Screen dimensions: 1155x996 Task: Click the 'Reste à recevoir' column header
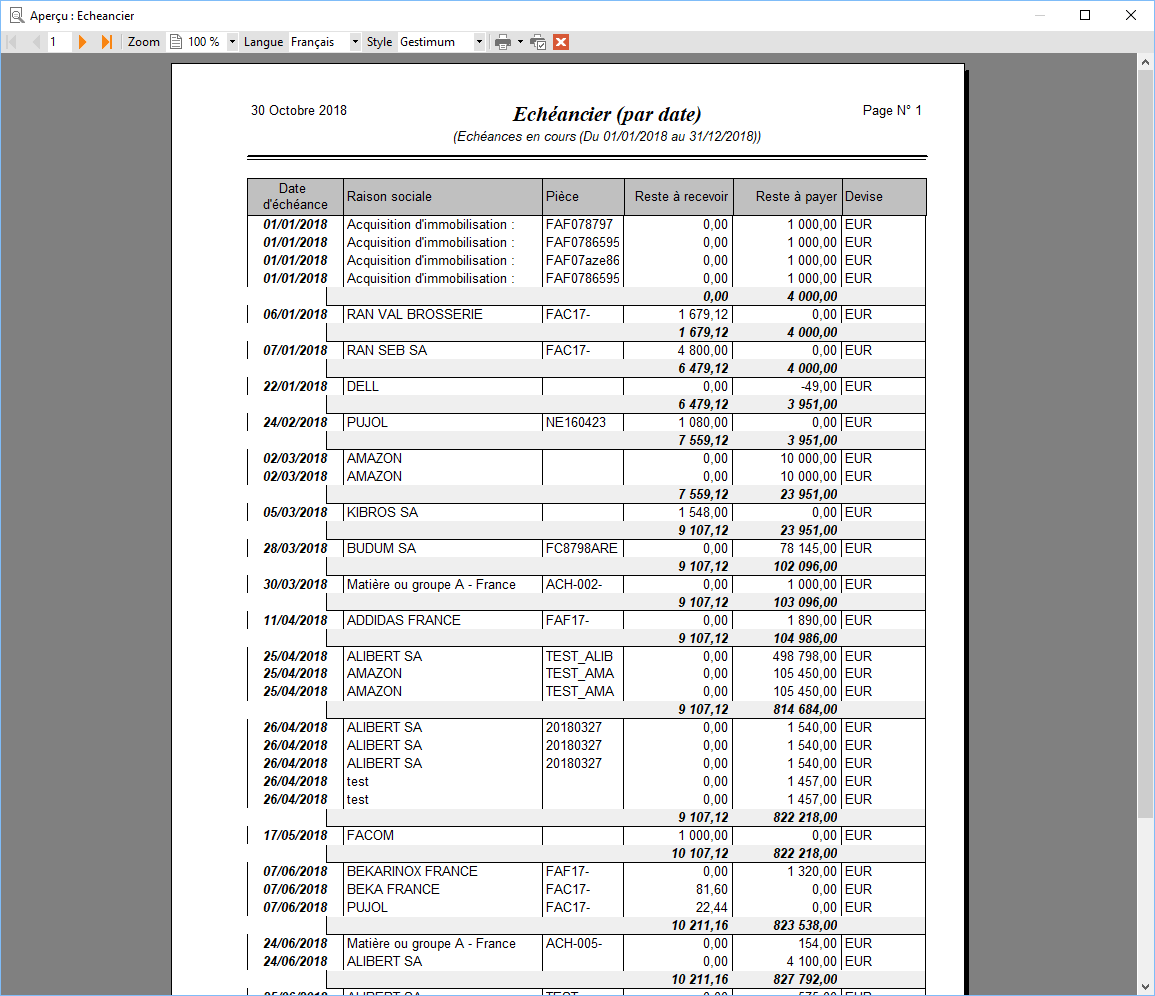point(681,197)
